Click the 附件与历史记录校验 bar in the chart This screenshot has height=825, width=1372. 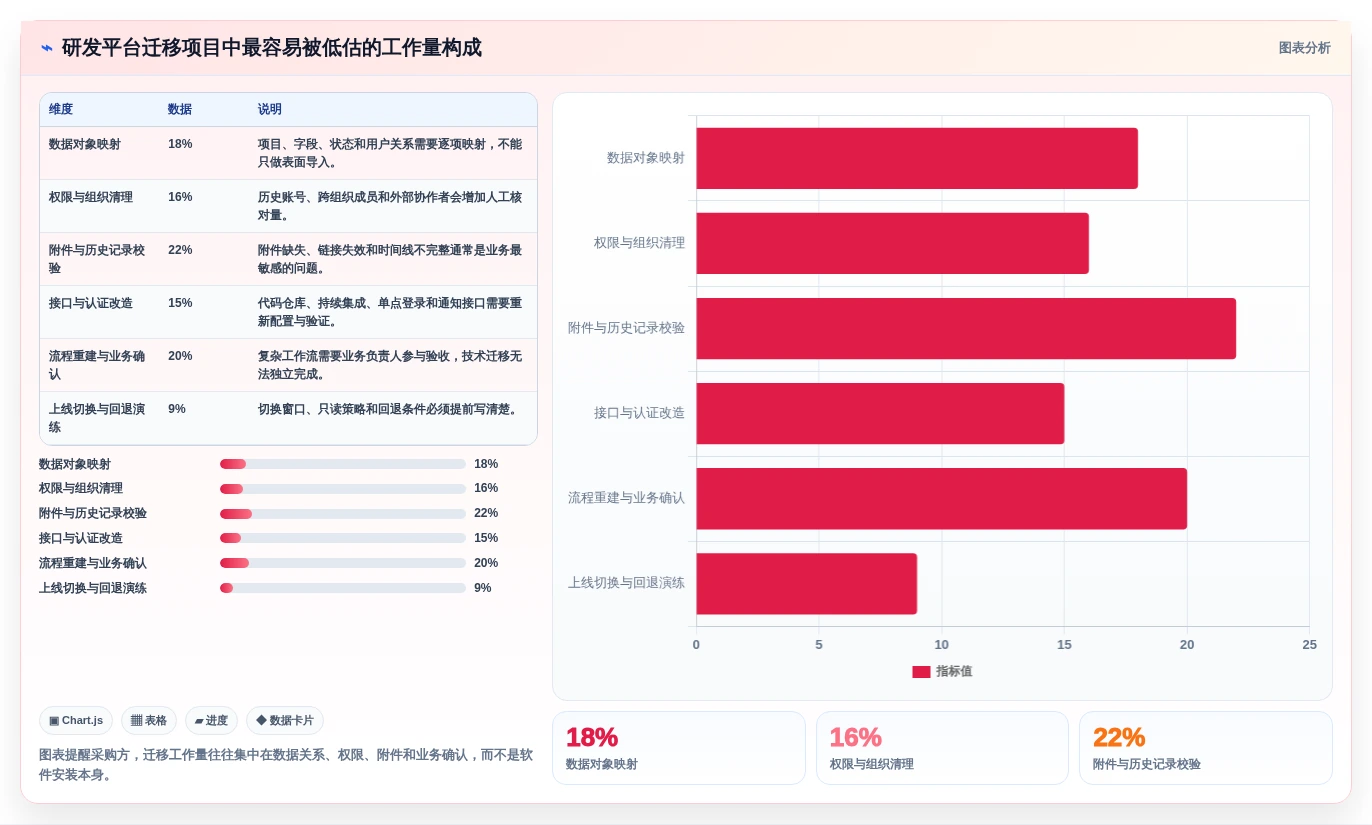[x=966, y=328]
